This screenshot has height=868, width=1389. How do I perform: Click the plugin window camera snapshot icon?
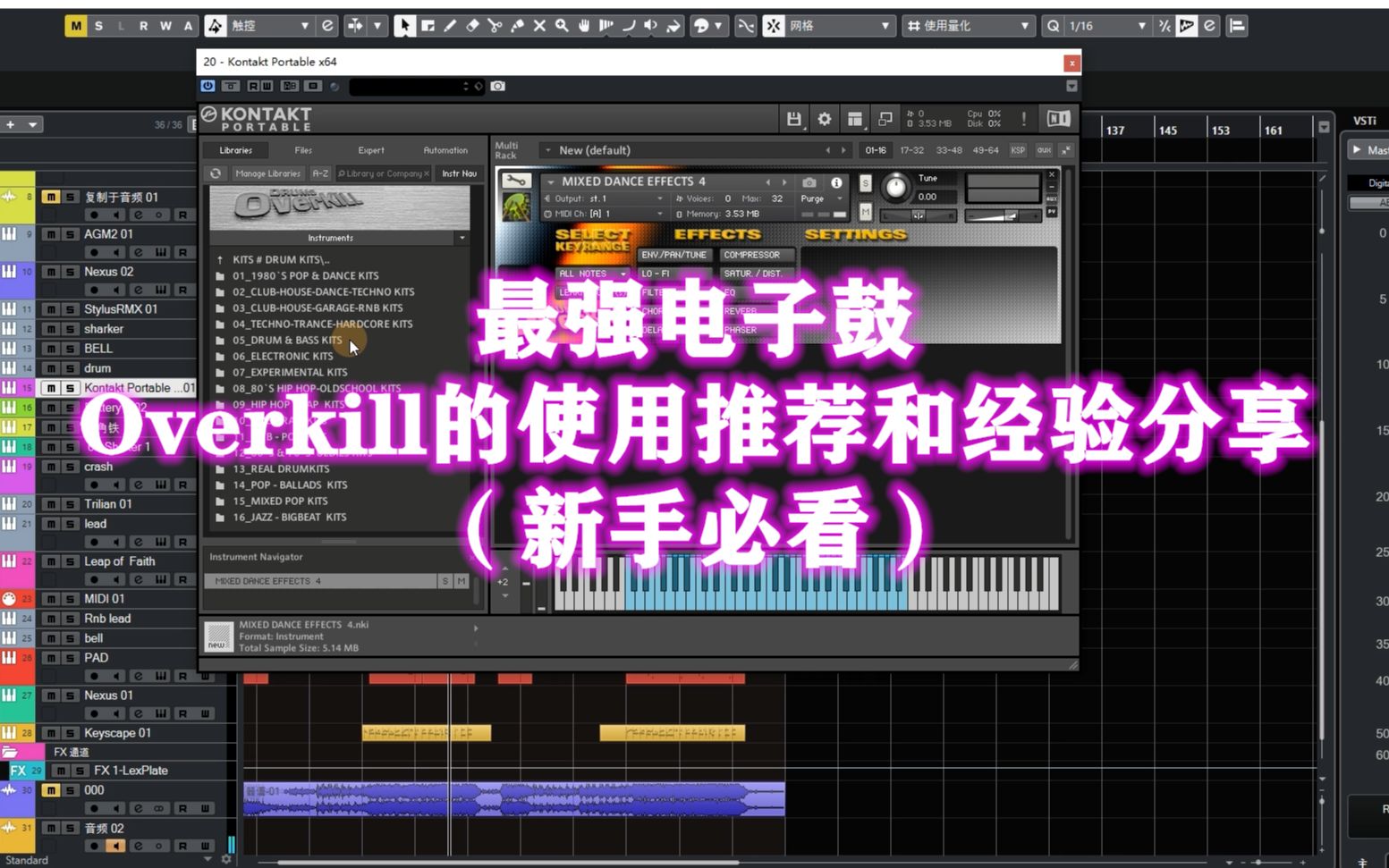498,86
